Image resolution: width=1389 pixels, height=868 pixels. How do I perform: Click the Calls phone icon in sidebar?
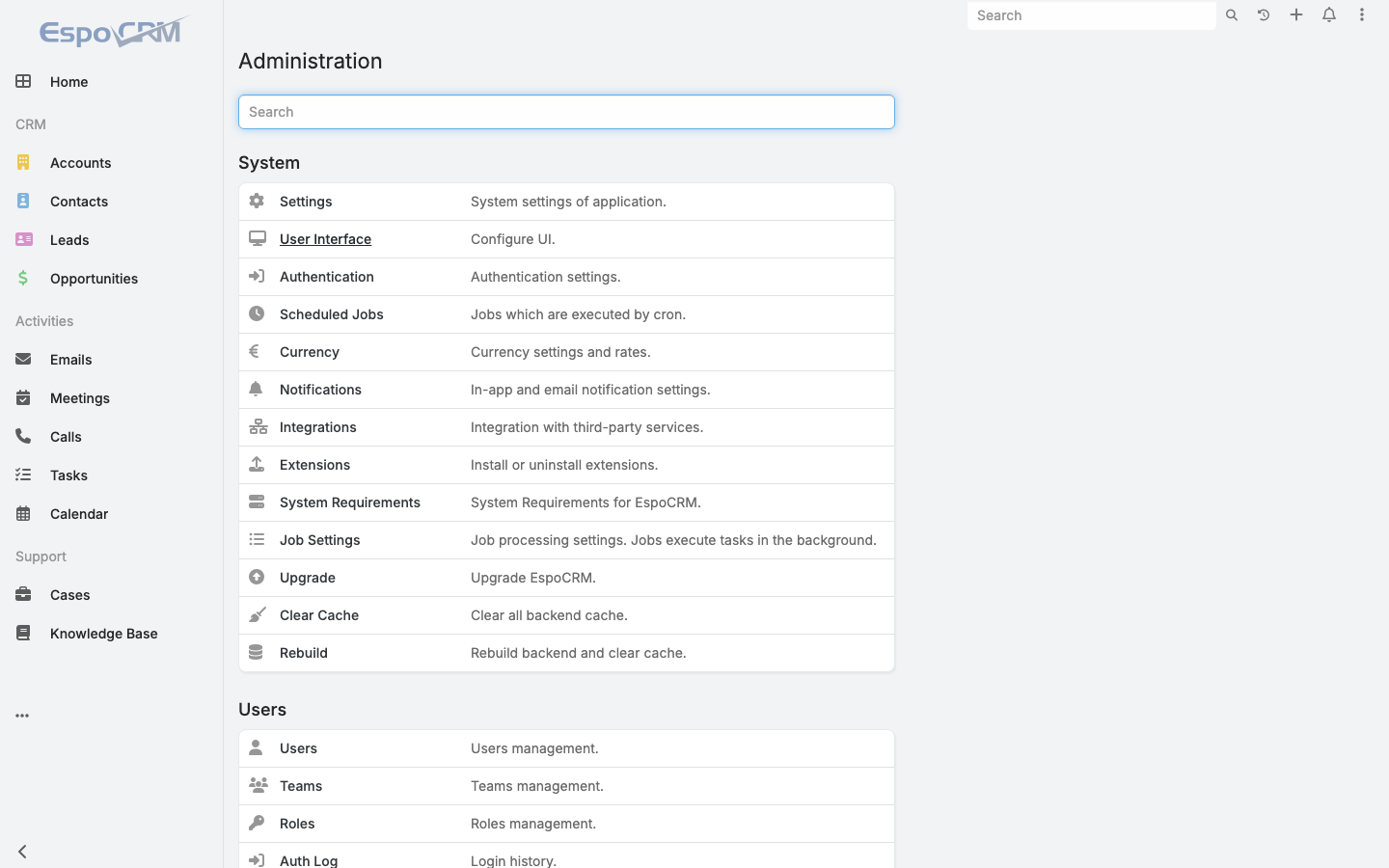coord(23,436)
